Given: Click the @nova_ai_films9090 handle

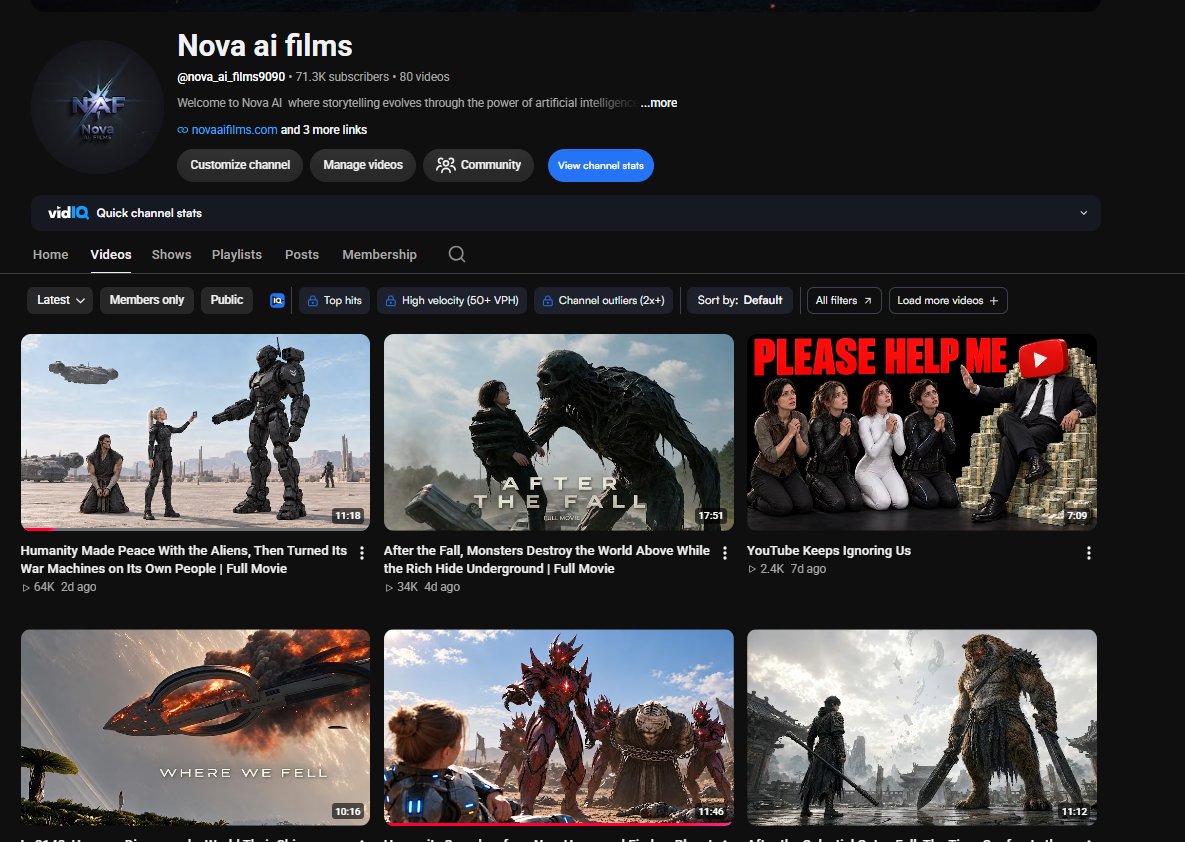Looking at the screenshot, I should click(x=231, y=77).
